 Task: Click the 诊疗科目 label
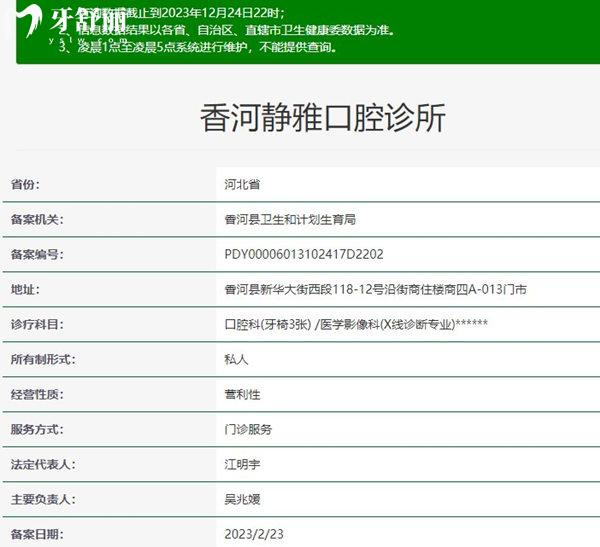[x=37, y=325]
